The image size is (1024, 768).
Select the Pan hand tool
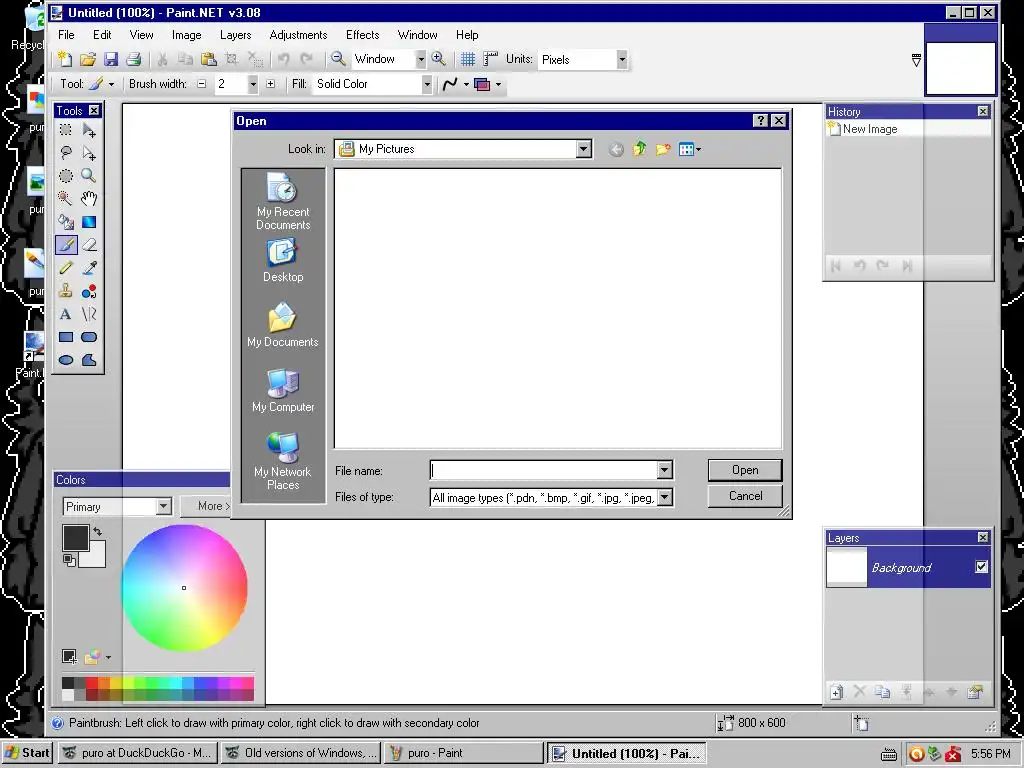tap(89, 199)
